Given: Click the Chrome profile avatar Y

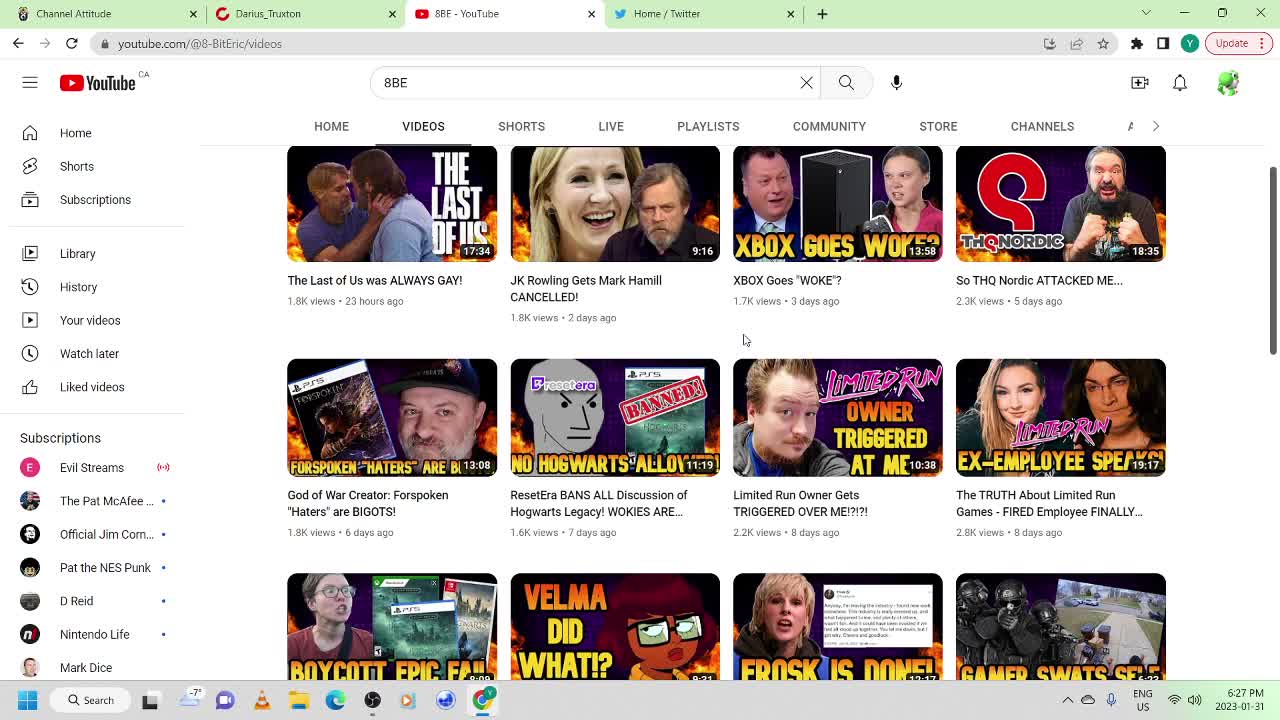Looking at the screenshot, I should click(1190, 44).
